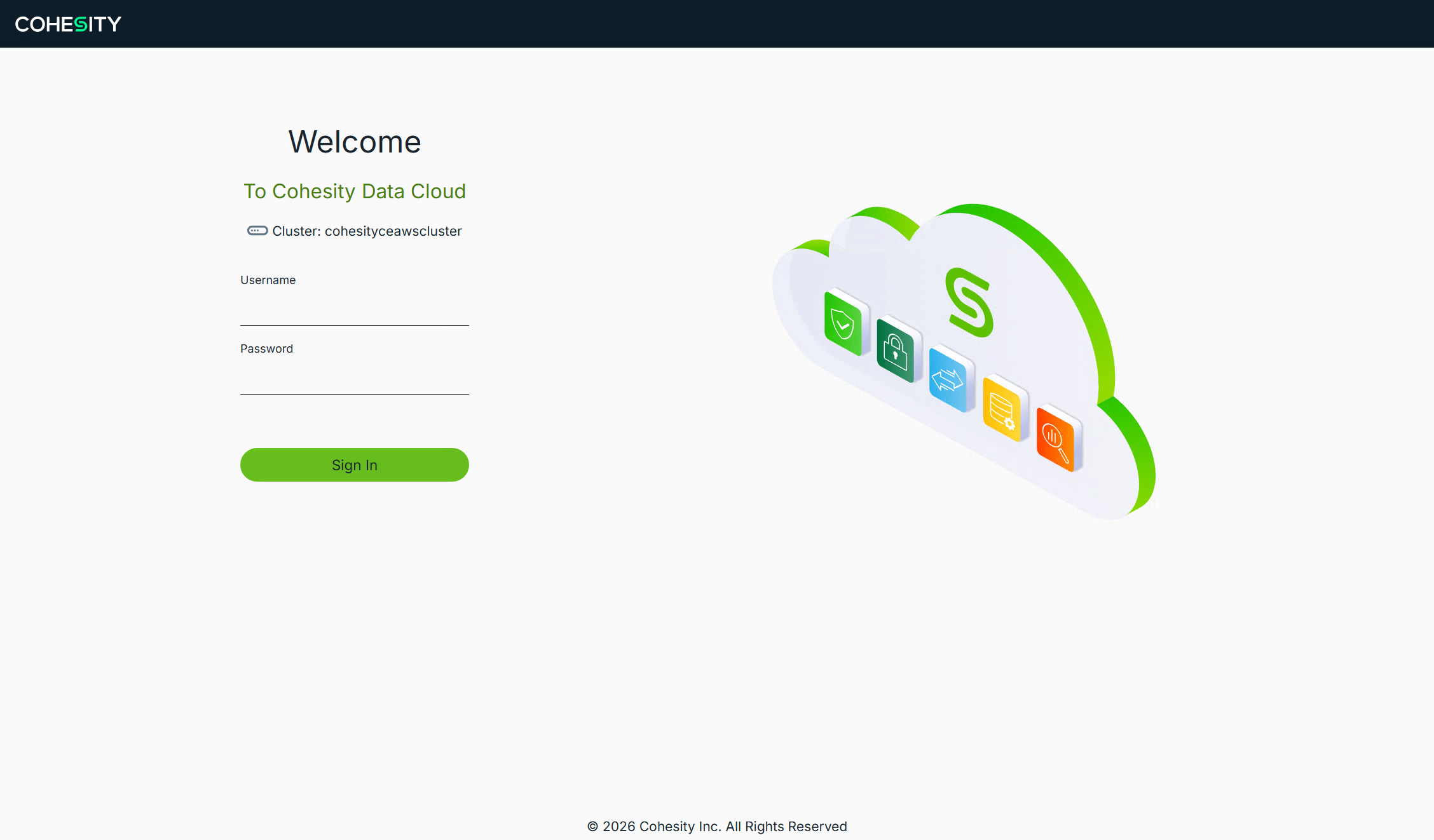Click the cluster icon beside the cluster name
The height and width of the screenshot is (840, 1434).
(x=257, y=231)
